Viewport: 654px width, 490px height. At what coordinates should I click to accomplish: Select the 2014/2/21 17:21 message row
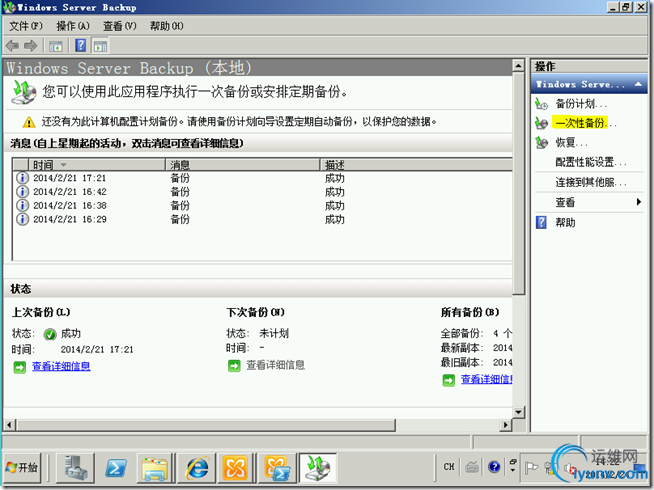point(264,178)
